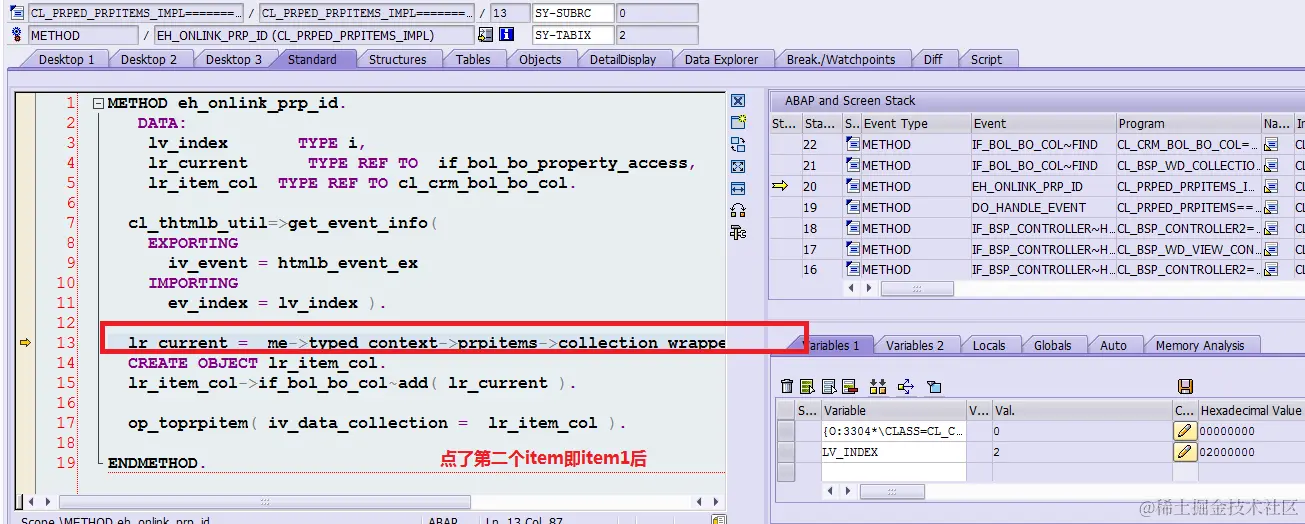Click the Full Screen tool icon
The width and height of the screenshot is (1305, 524).
[738, 166]
